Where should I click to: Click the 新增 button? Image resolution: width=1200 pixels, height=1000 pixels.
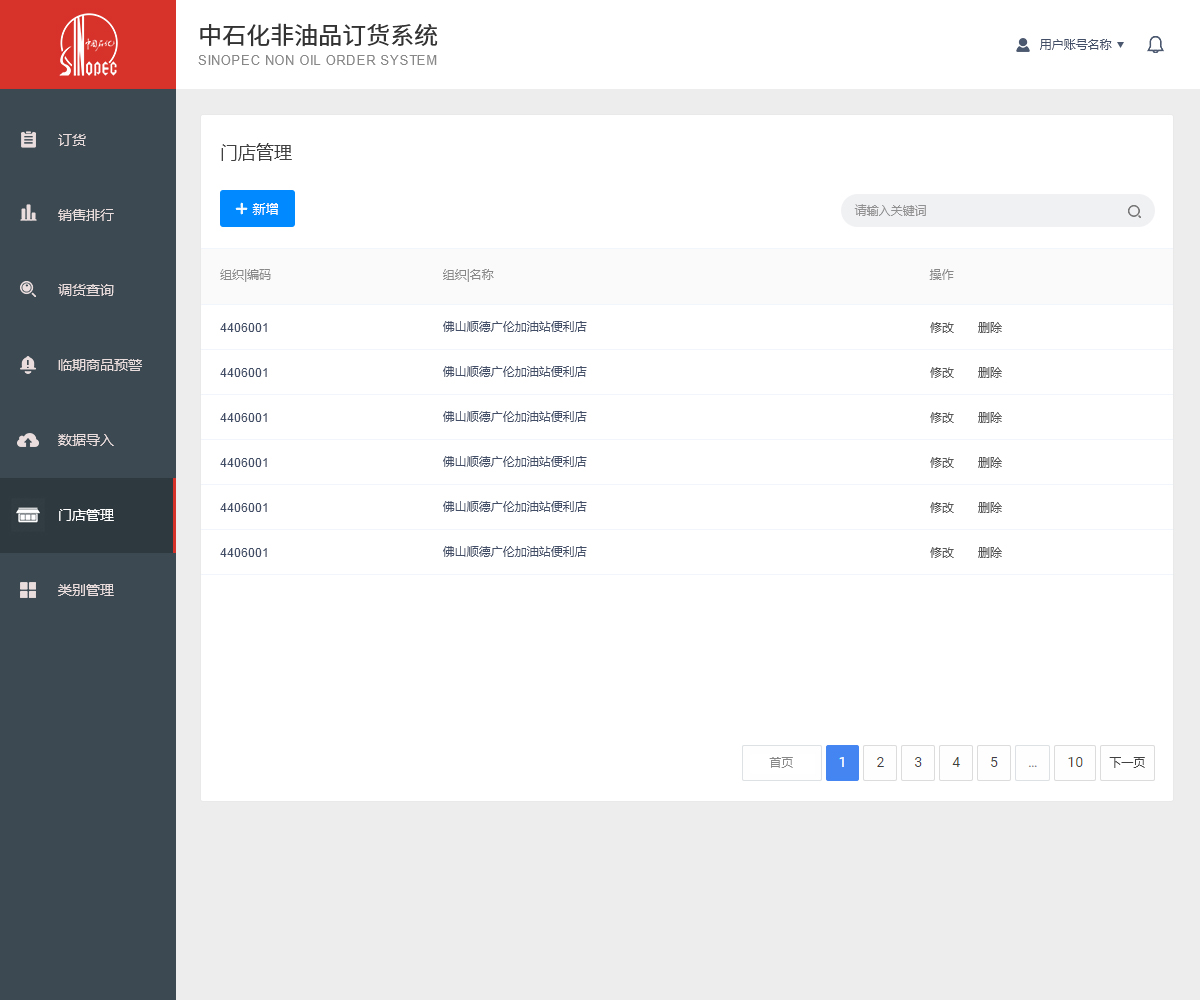(x=257, y=209)
